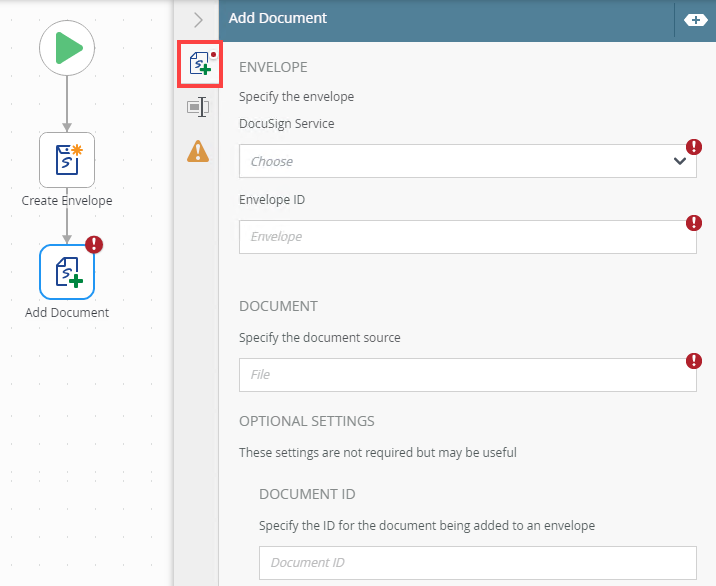Click the toggle icon in panel header
The height and width of the screenshot is (586, 716).
click(x=695, y=19)
